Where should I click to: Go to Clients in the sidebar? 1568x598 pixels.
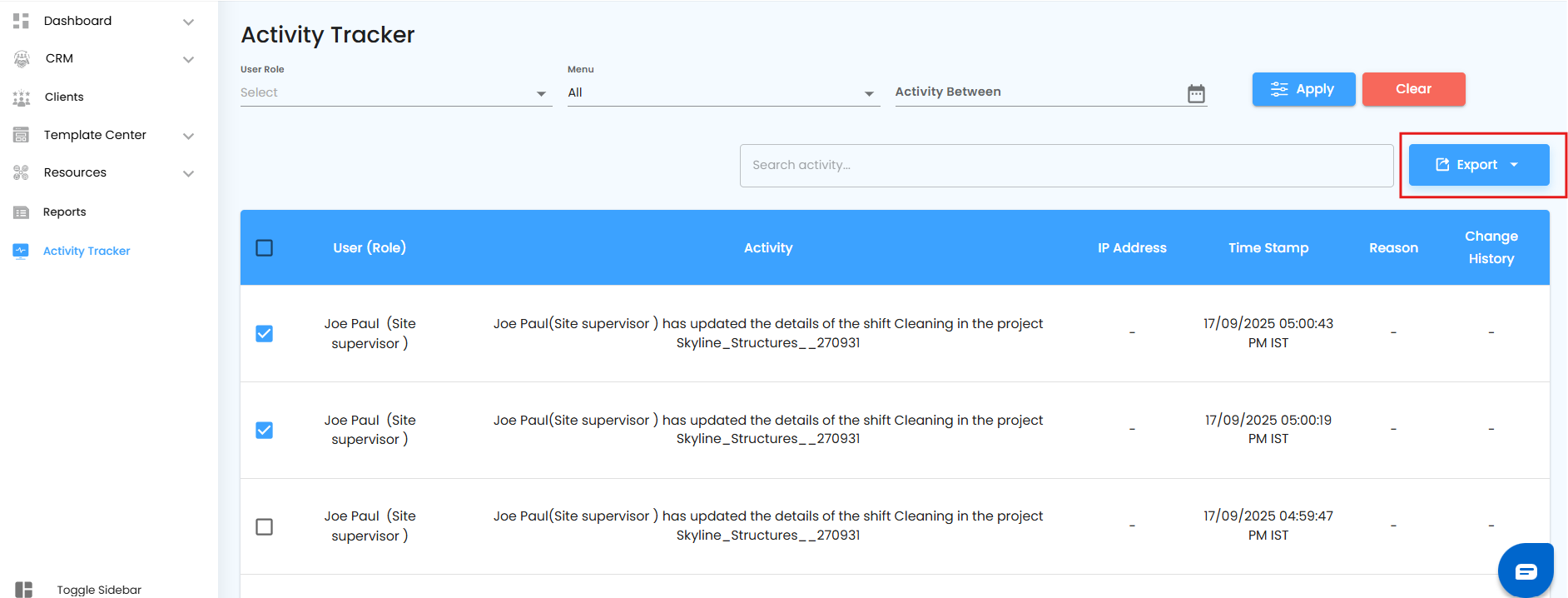tap(64, 97)
